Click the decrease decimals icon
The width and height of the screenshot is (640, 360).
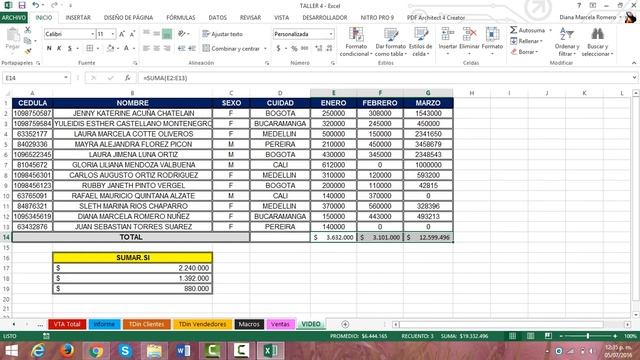(x=329, y=48)
